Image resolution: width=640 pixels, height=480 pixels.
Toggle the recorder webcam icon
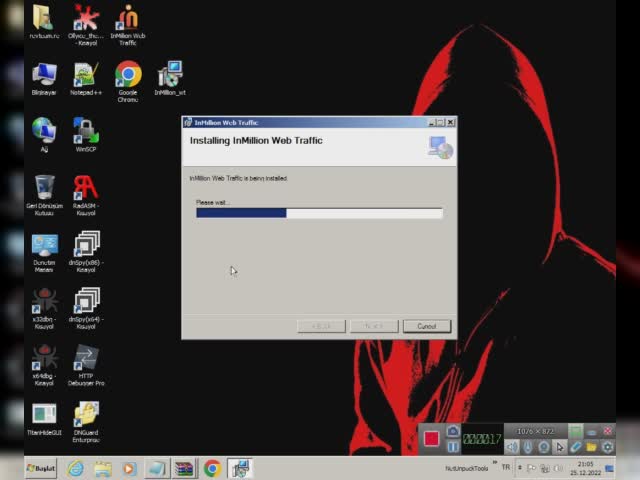(543, 447)
